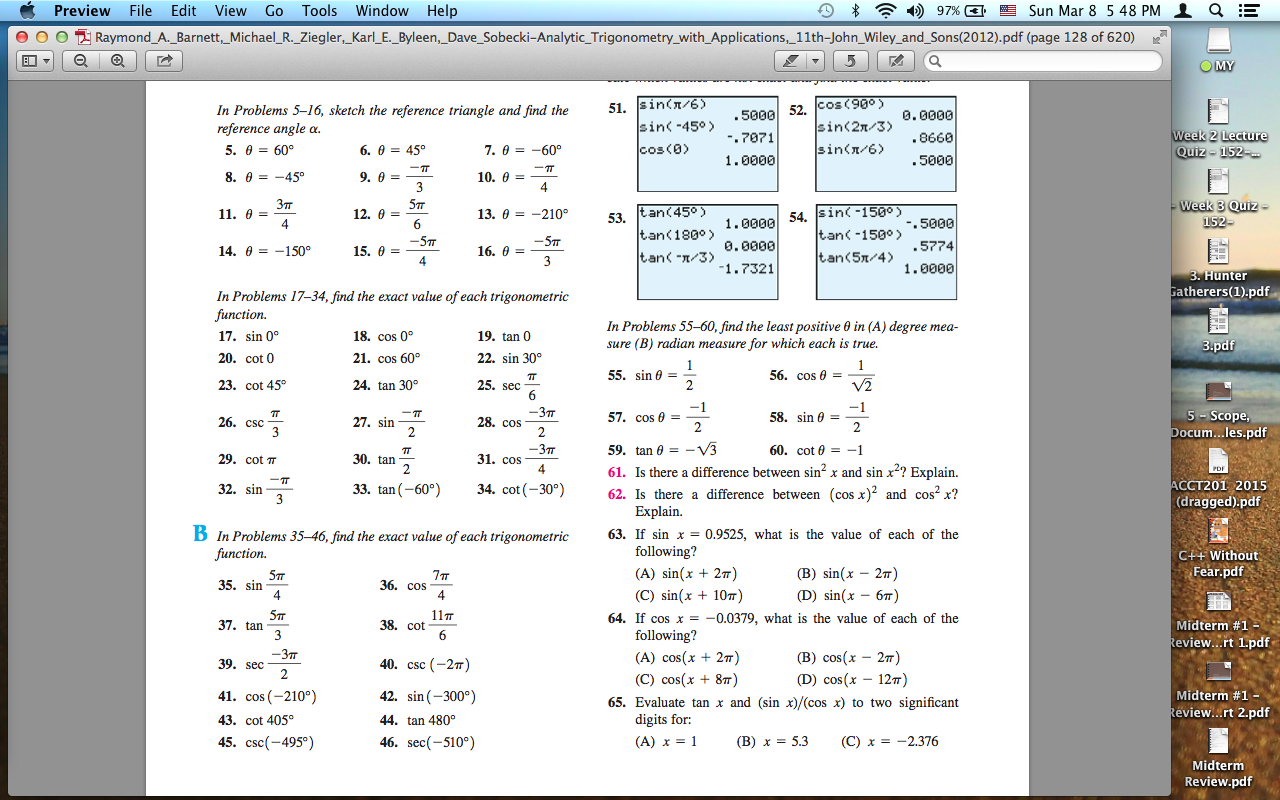
Task: Click the Time Machine menu bar icon
Action: (827, 12)
